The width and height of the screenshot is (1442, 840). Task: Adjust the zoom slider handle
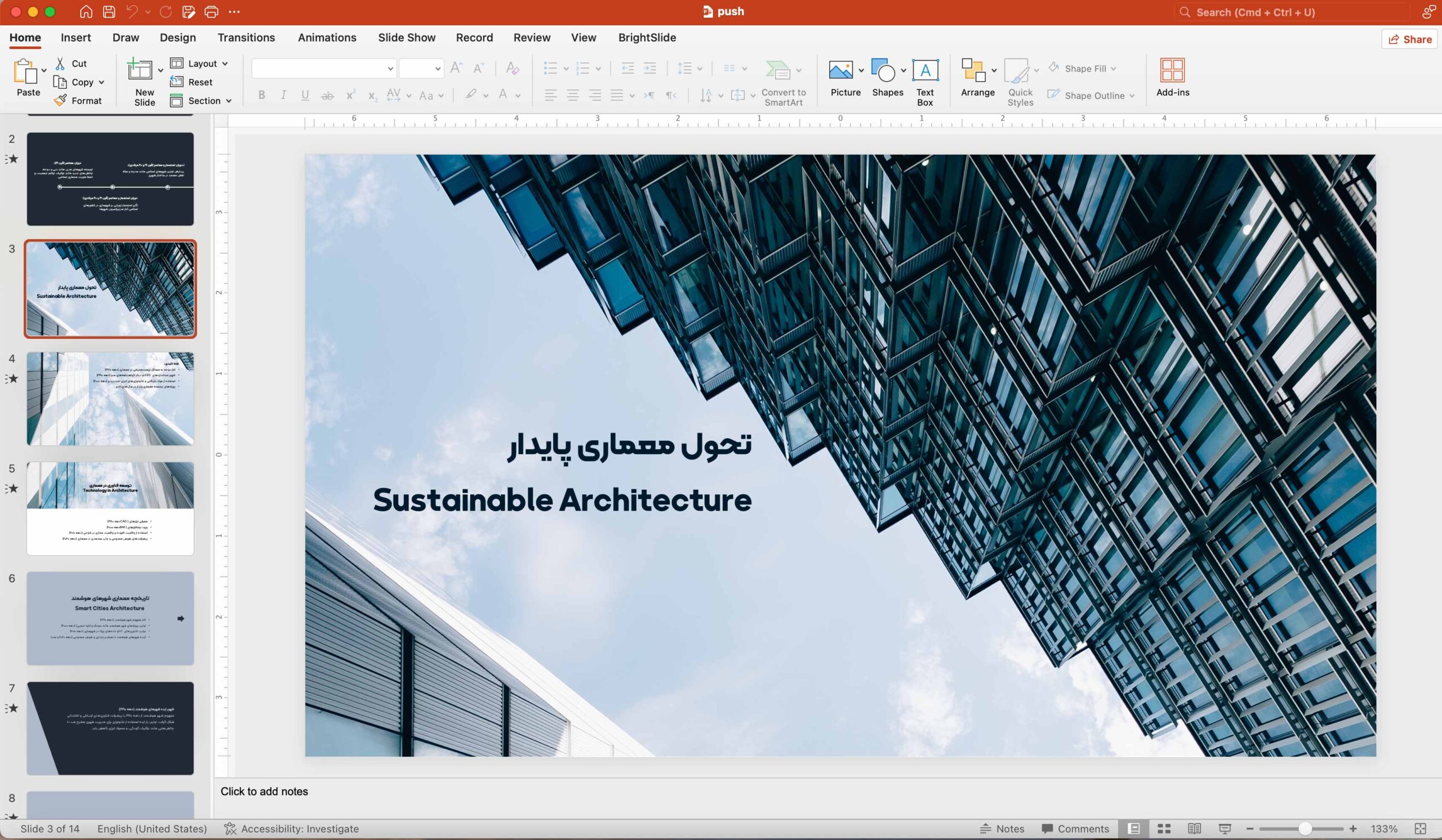pos(1305,829)
